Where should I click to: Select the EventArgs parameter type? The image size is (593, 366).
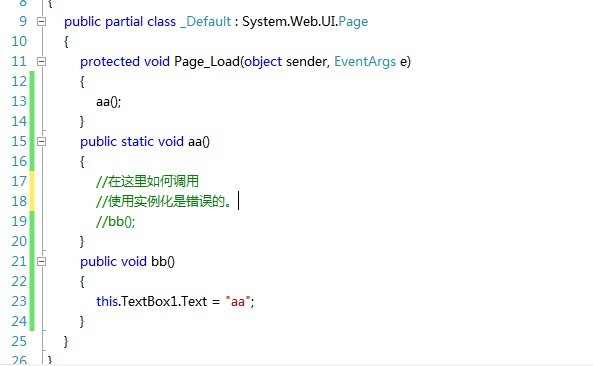(365, 61)
